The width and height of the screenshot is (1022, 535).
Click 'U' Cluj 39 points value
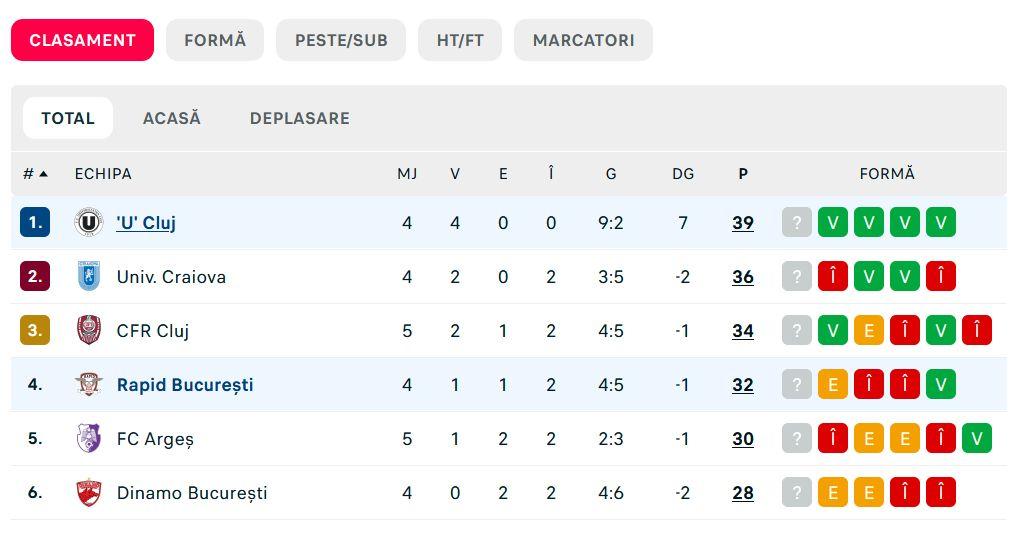[x=743, y=222]
